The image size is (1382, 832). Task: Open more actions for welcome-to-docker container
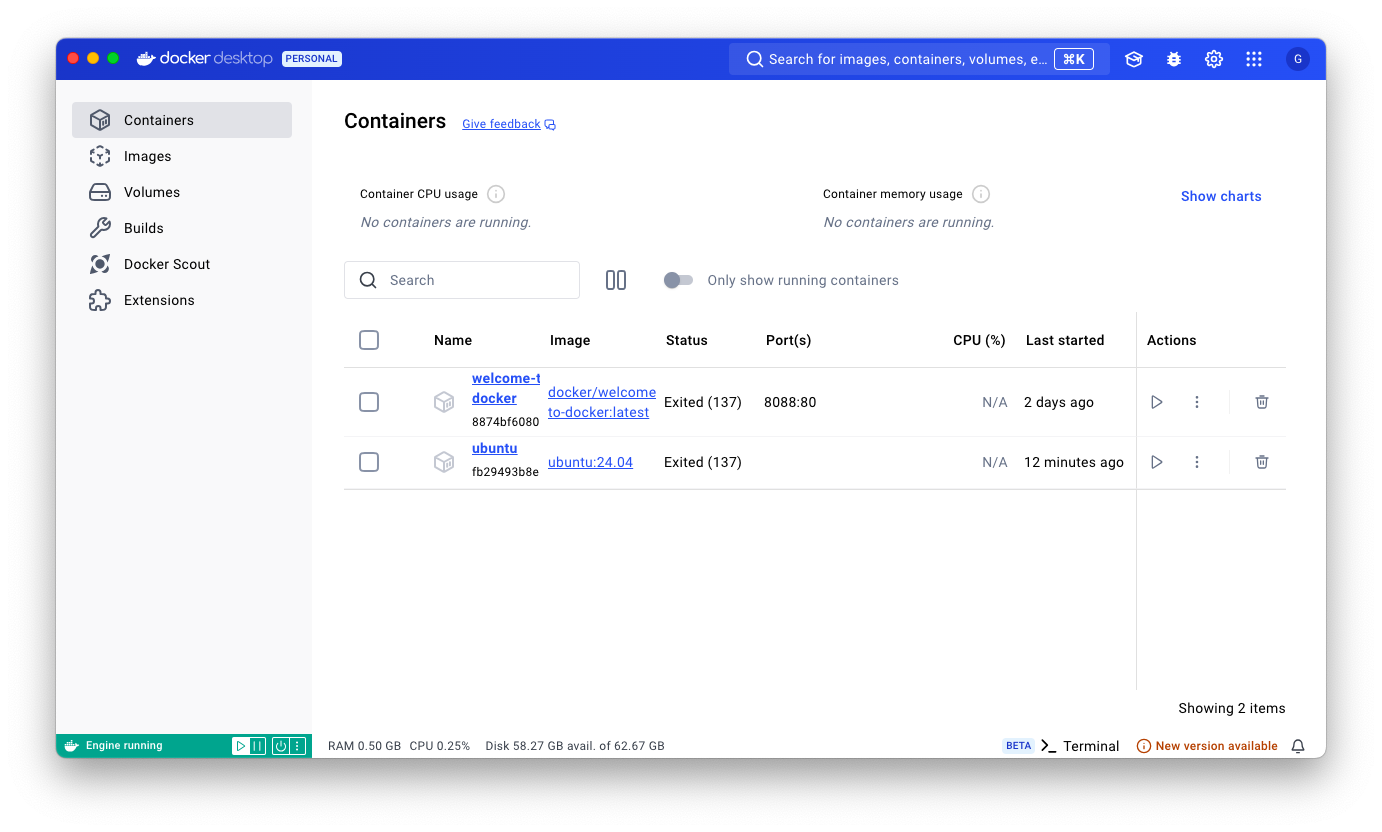[x=1197, y=402]
